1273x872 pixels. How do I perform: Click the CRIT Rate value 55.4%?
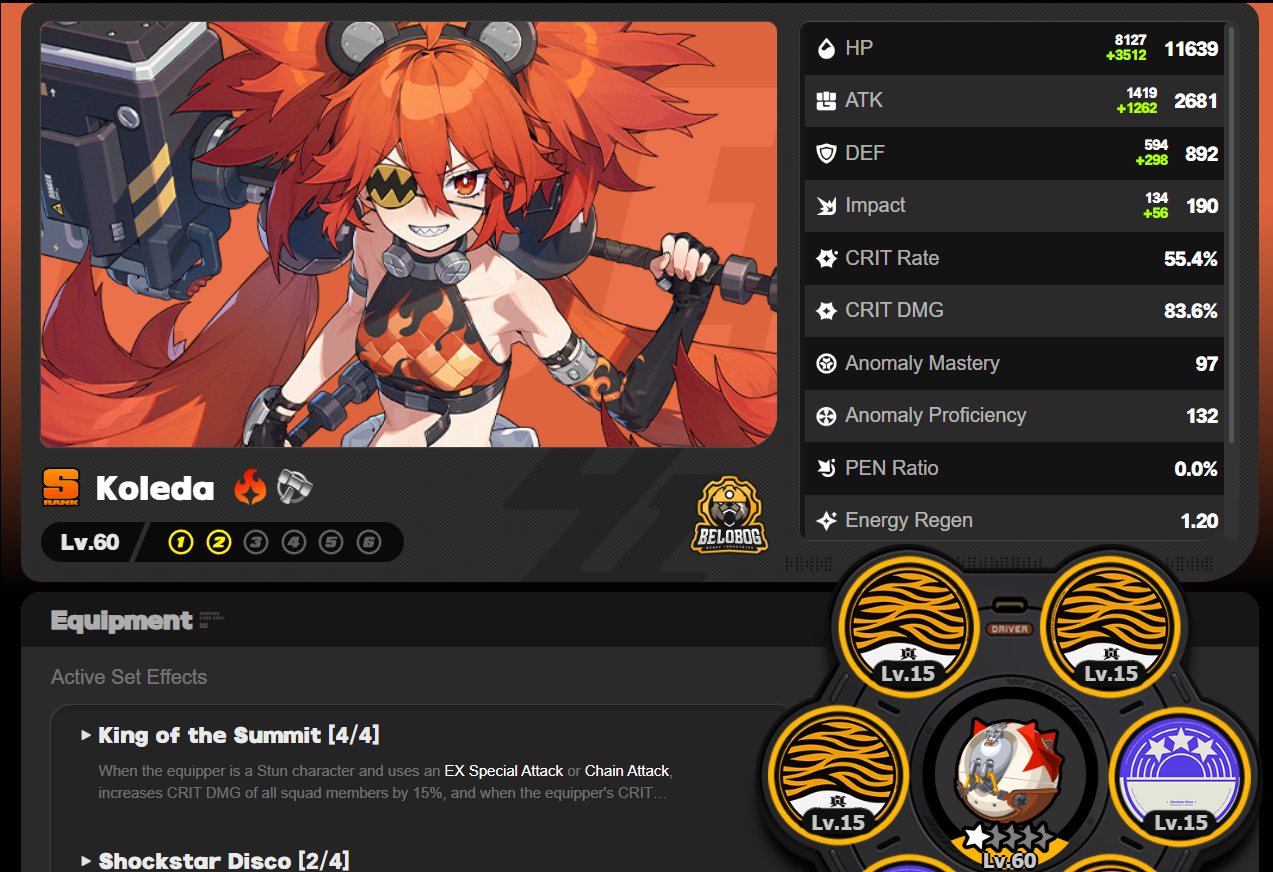(x=1191, y=259)
